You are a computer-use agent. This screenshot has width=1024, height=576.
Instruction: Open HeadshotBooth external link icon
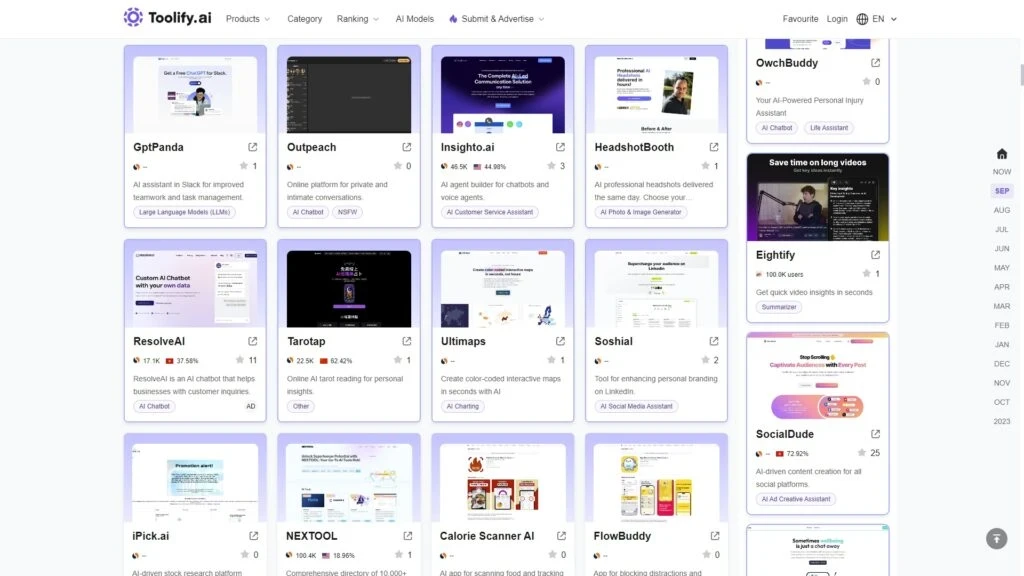714,147
